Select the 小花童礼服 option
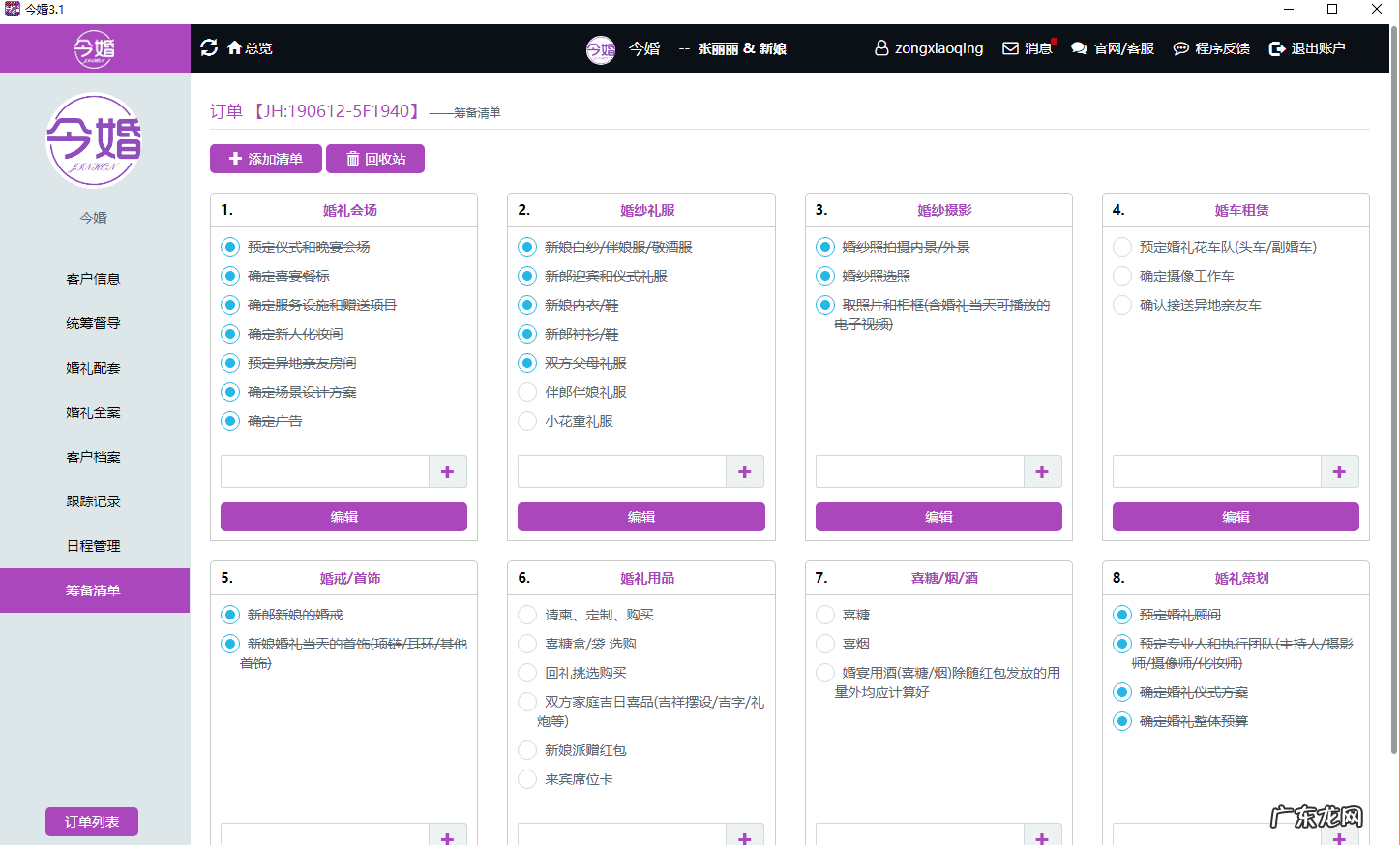 point(526,421)
